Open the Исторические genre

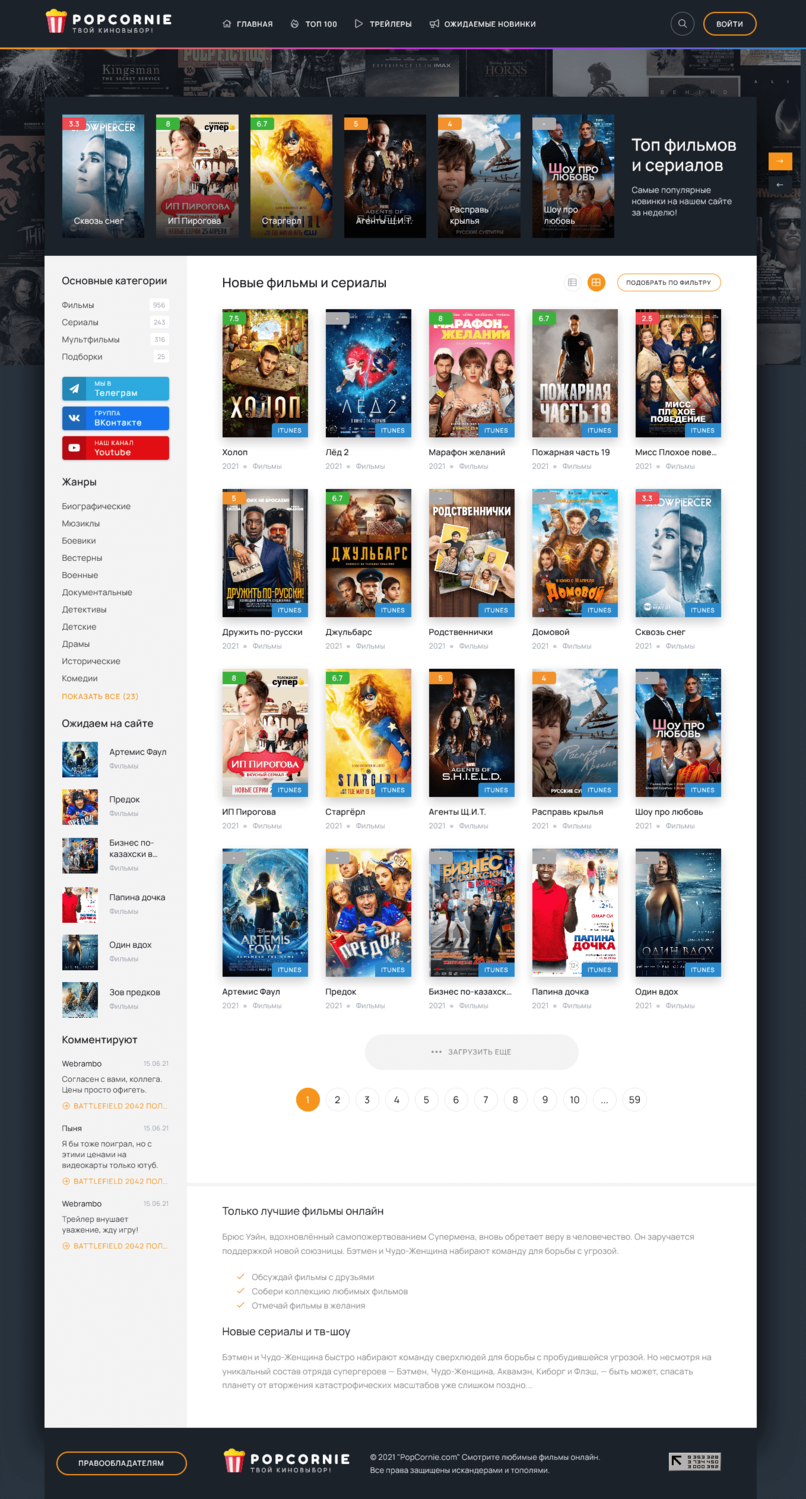click(x=91, y=661)
